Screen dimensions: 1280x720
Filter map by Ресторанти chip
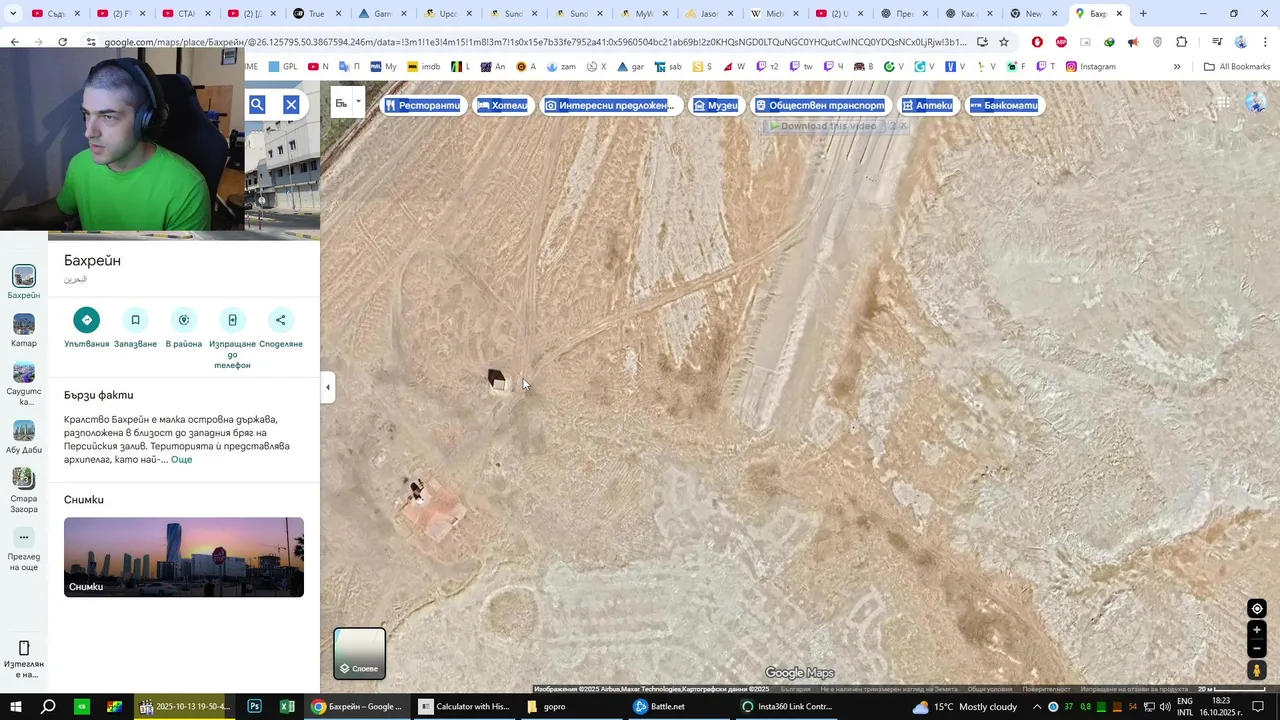(x=422, y=105)
